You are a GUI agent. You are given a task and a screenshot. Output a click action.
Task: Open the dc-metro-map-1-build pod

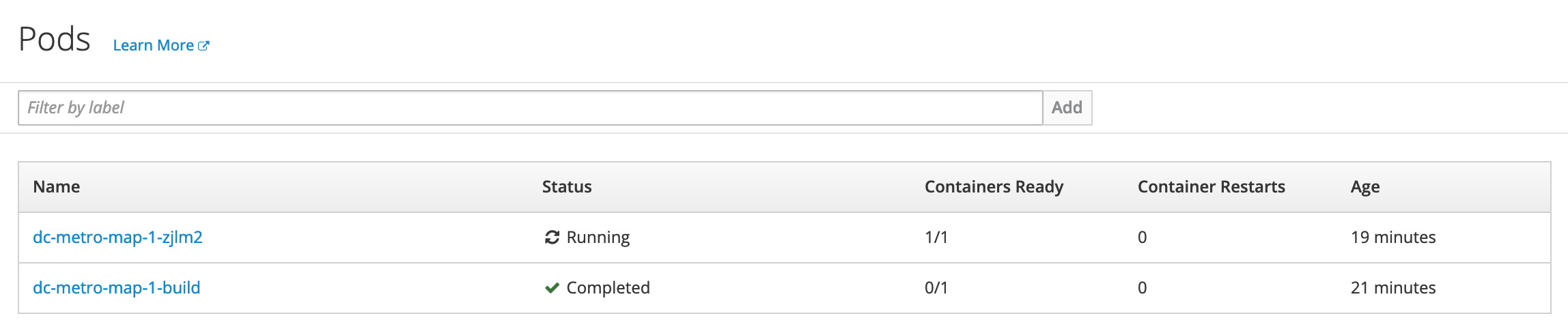click(x=117, y=288)
